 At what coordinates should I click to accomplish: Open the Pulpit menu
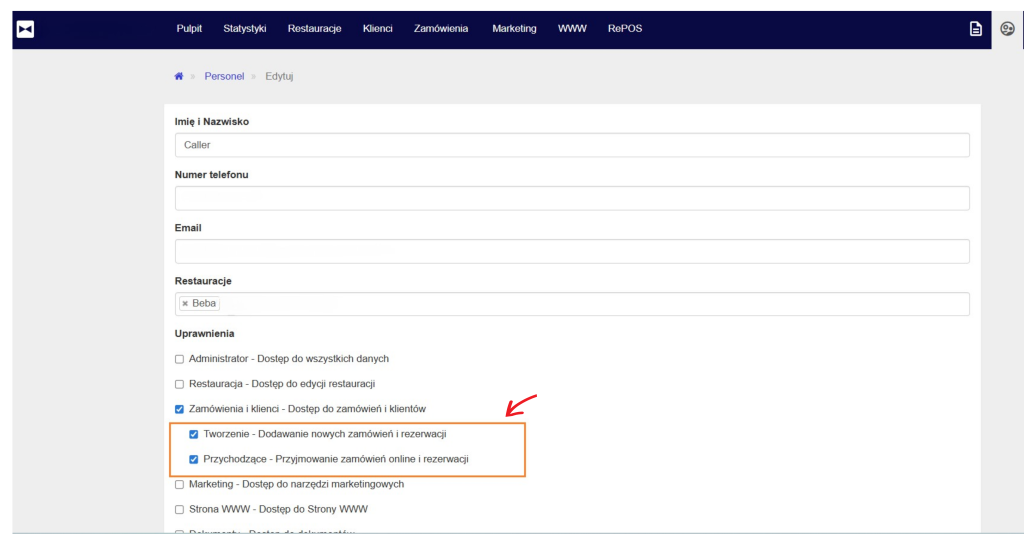189,29
